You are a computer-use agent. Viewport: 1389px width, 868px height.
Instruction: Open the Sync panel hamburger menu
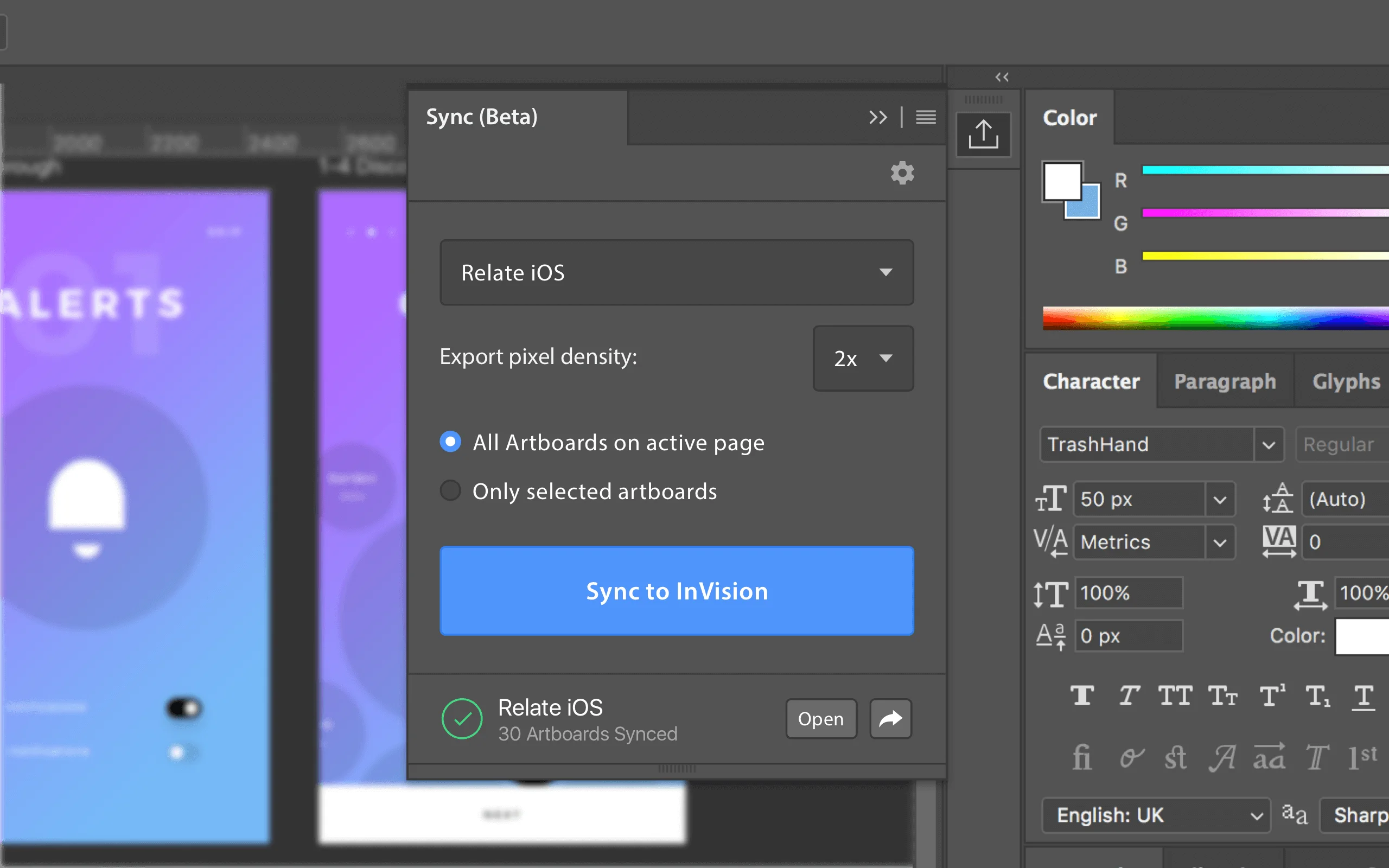(x=925, y=117)
